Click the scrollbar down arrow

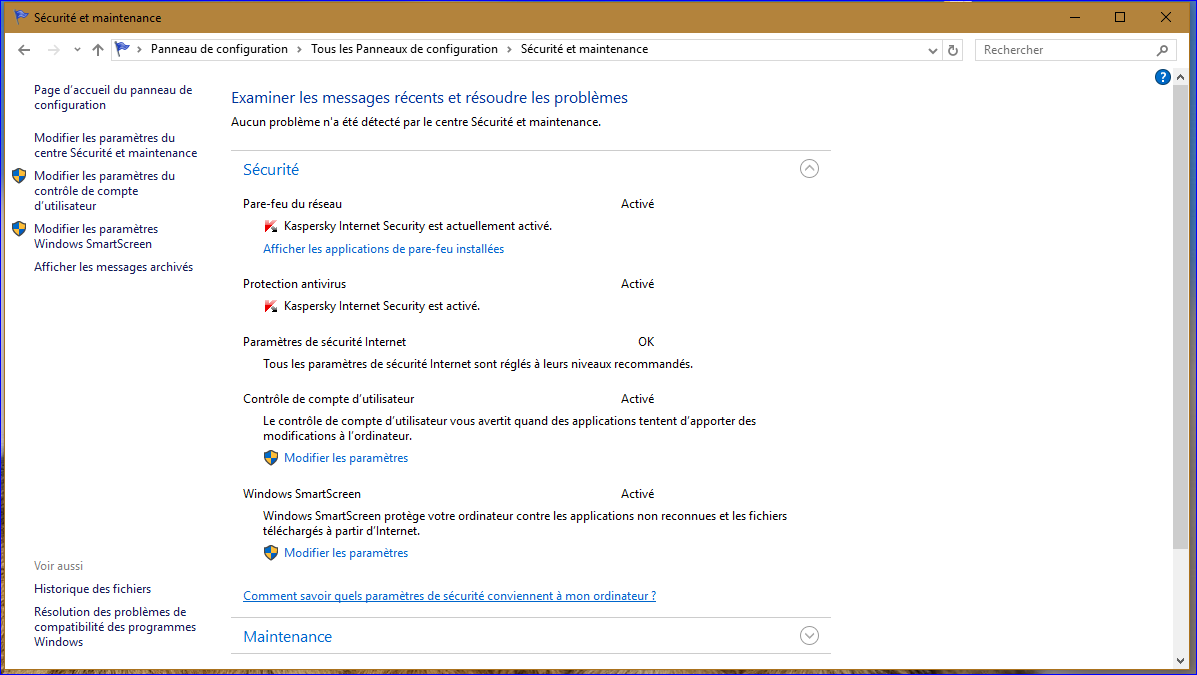tap(1180, 660)
